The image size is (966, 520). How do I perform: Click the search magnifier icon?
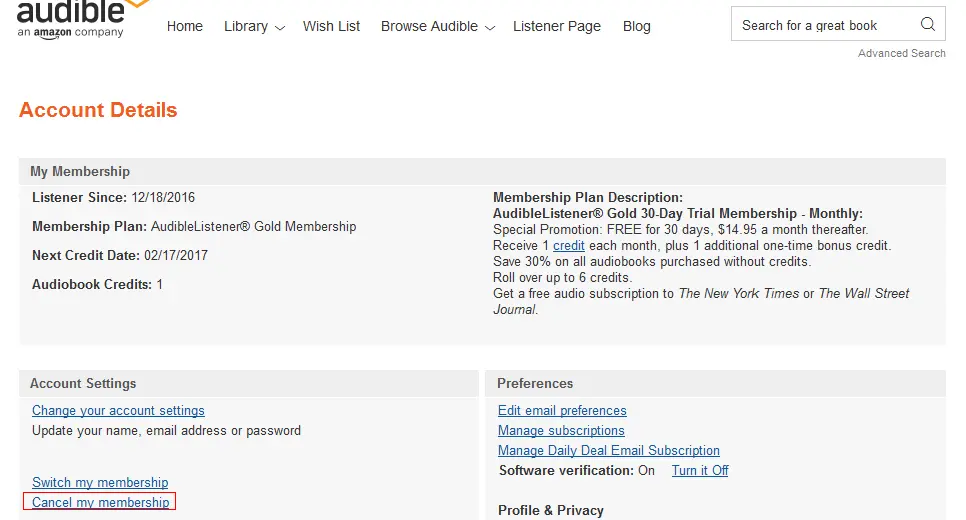pyautogui.click(x=927, y=24)
